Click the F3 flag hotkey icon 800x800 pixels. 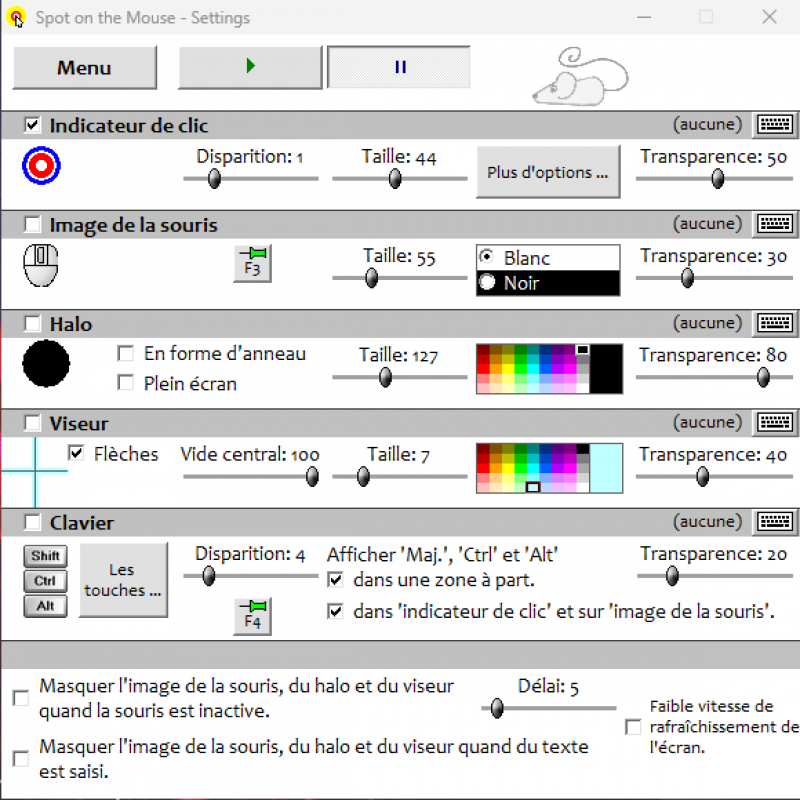tap(252, 263)
